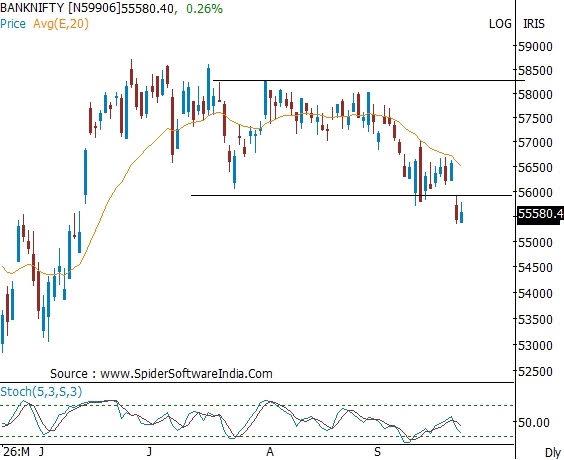Click the SpiderSoftwareIndia.Com source link
This screenshot has width=564, height=460.
pos(186,374)
